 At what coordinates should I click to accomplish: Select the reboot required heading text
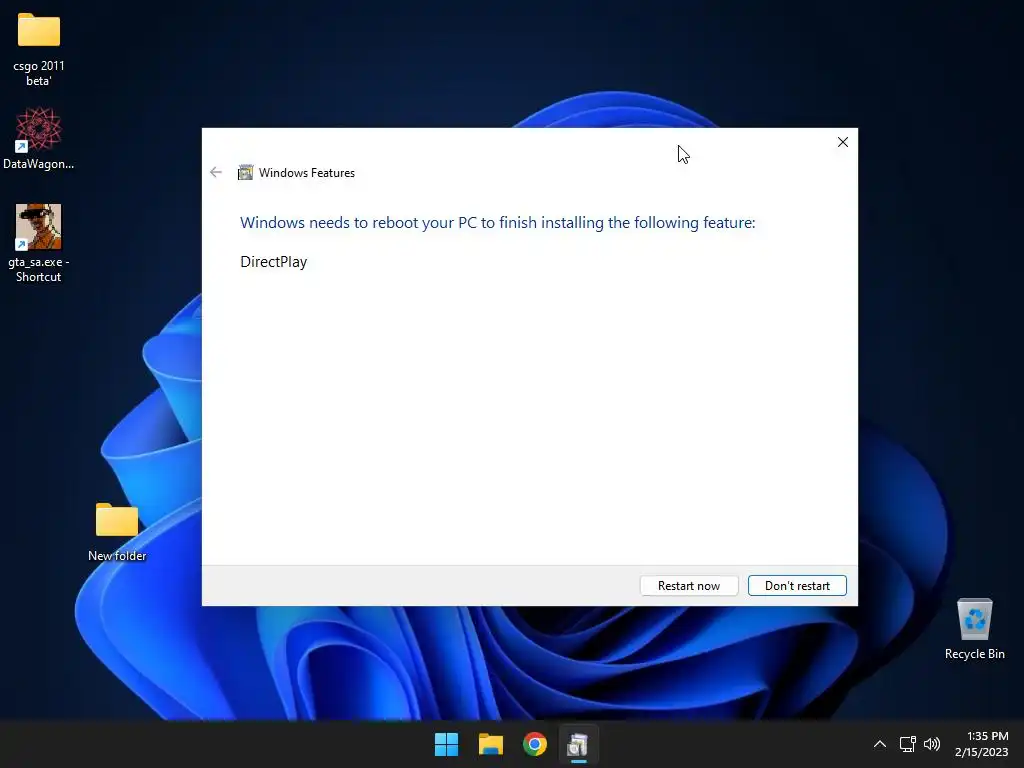tap(498, 223)
